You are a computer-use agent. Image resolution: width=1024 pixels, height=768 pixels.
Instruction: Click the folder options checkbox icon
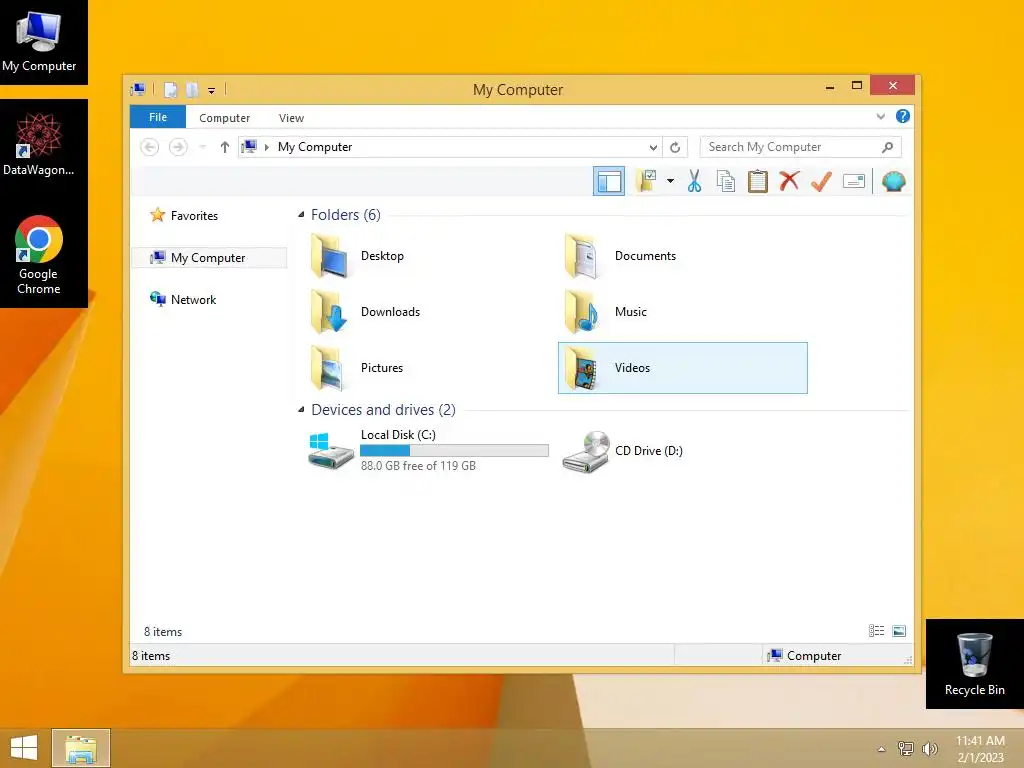[647, 181]
